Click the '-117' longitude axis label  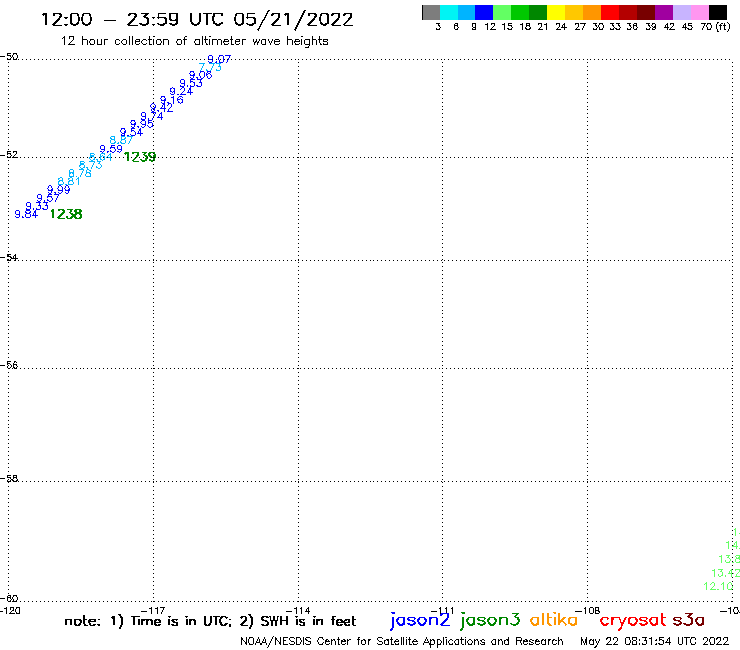153,610
